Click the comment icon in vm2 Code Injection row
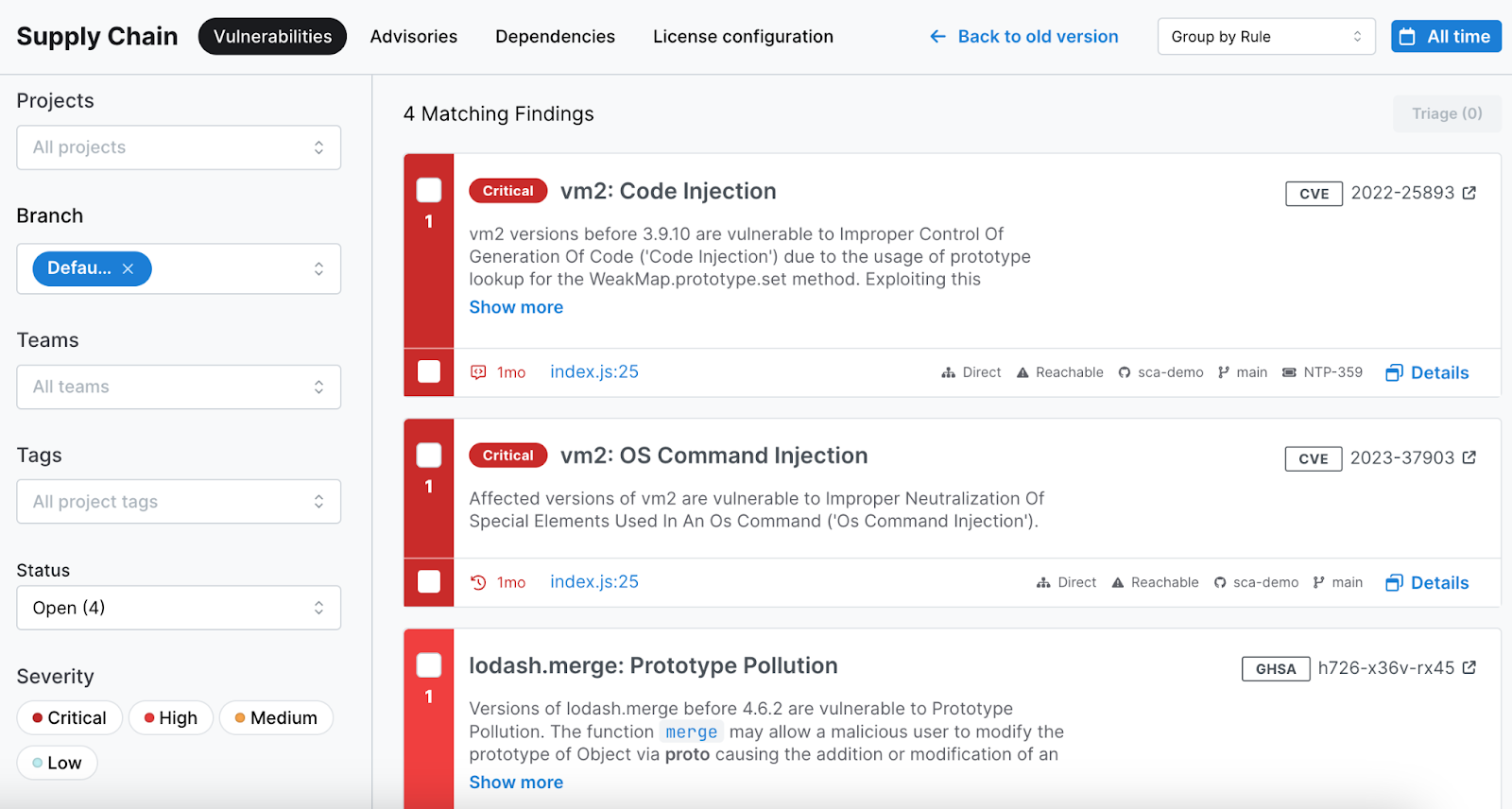Viewport: 1512px width, 809px height. (478, 372)
